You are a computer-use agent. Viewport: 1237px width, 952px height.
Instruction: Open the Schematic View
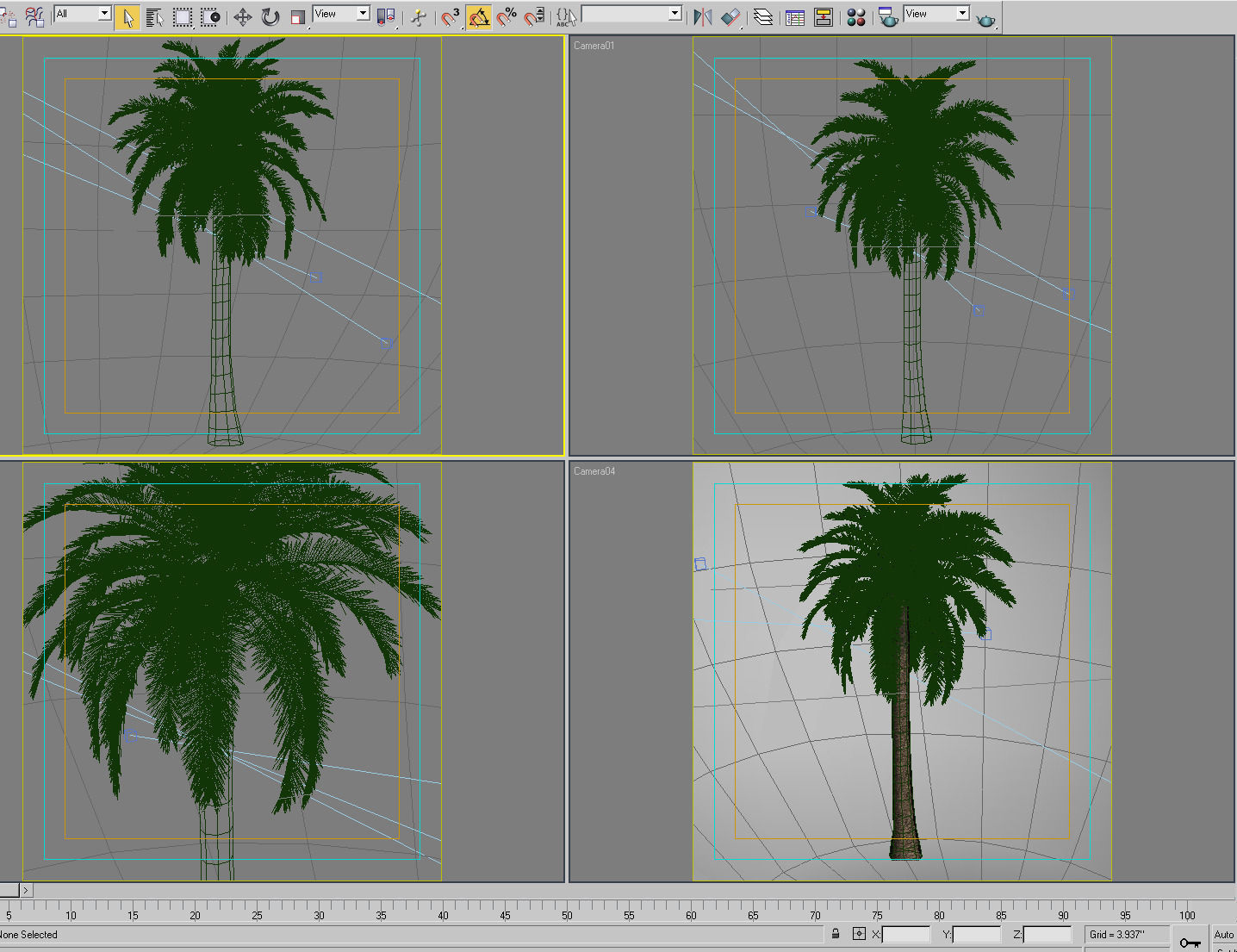tap(824, 17)
